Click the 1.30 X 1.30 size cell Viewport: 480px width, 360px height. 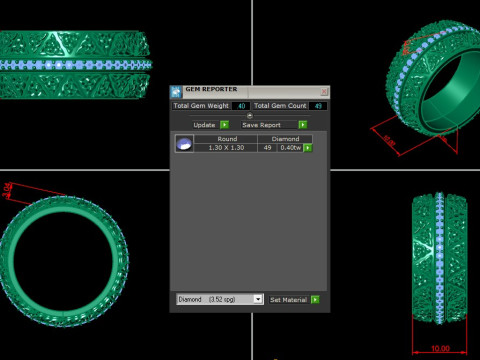point(226,148)
